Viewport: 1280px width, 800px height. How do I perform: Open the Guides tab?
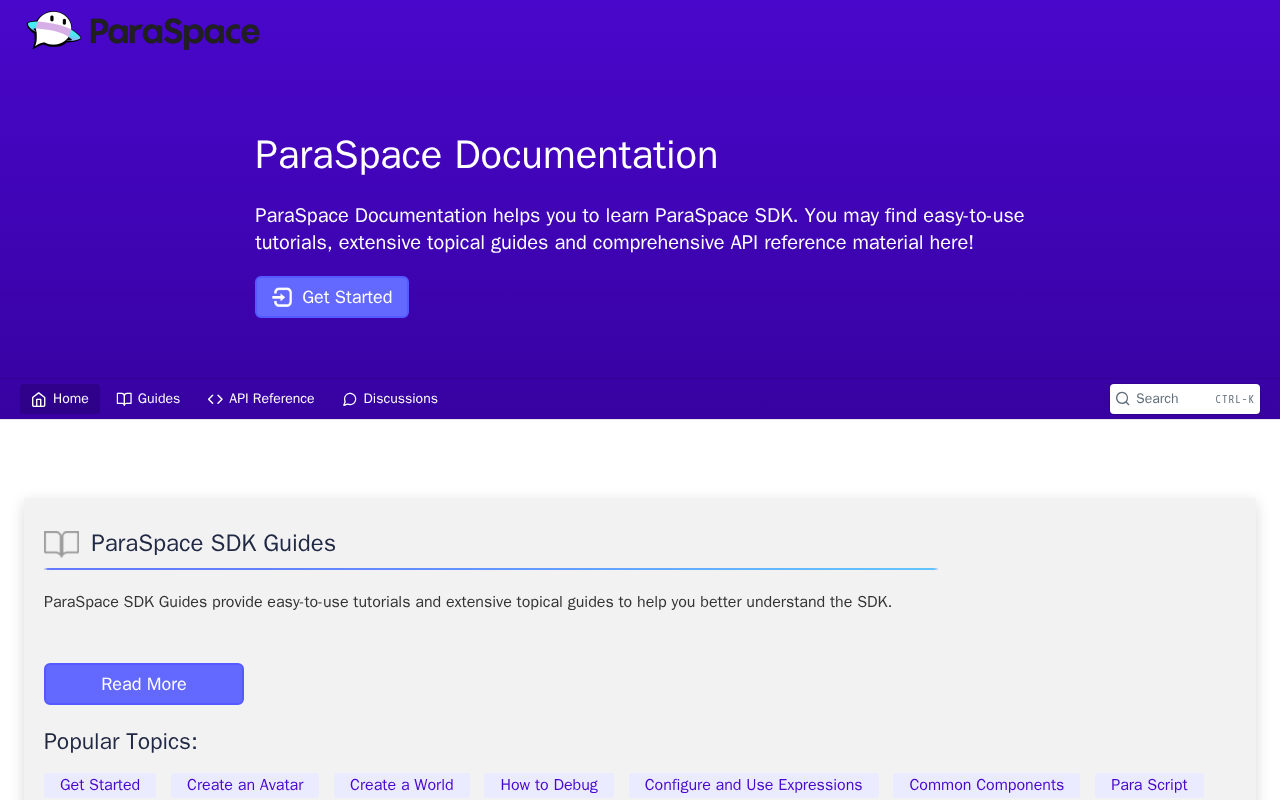[x=148, y=399]
